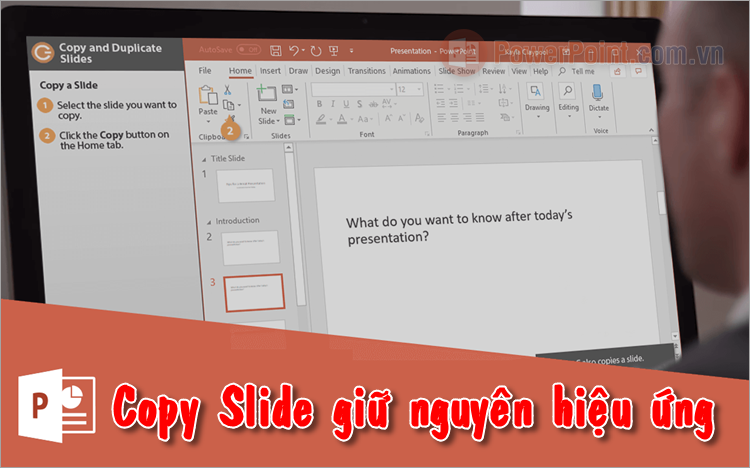Select slide 3 thumbnail
750x468 pixels.
[x=254, y=293]
